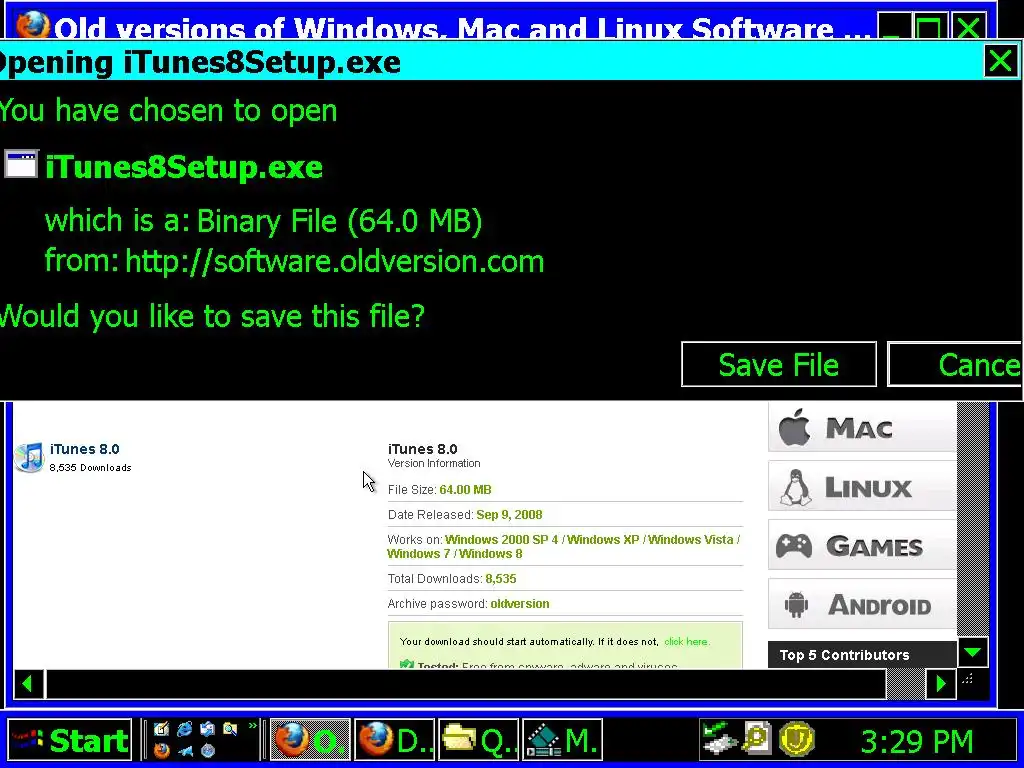This screenshot has height=768, width=1024.
Task: Click the vertical scrollbar down arrow
Action: click(x=973, y=652)
